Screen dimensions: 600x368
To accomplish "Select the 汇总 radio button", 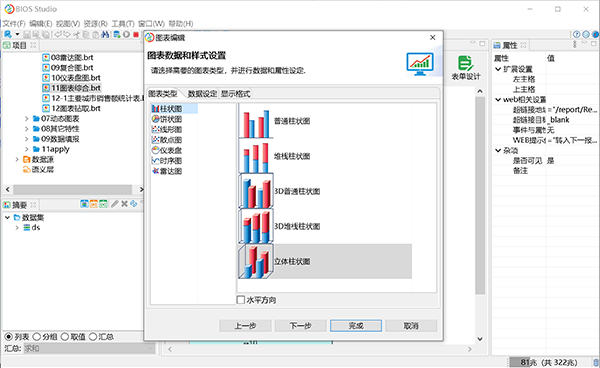I will [93, 337].
